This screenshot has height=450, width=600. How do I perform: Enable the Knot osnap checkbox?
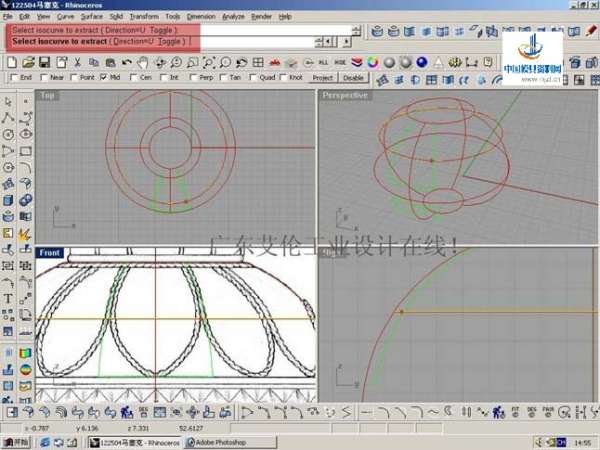(283, 77)
